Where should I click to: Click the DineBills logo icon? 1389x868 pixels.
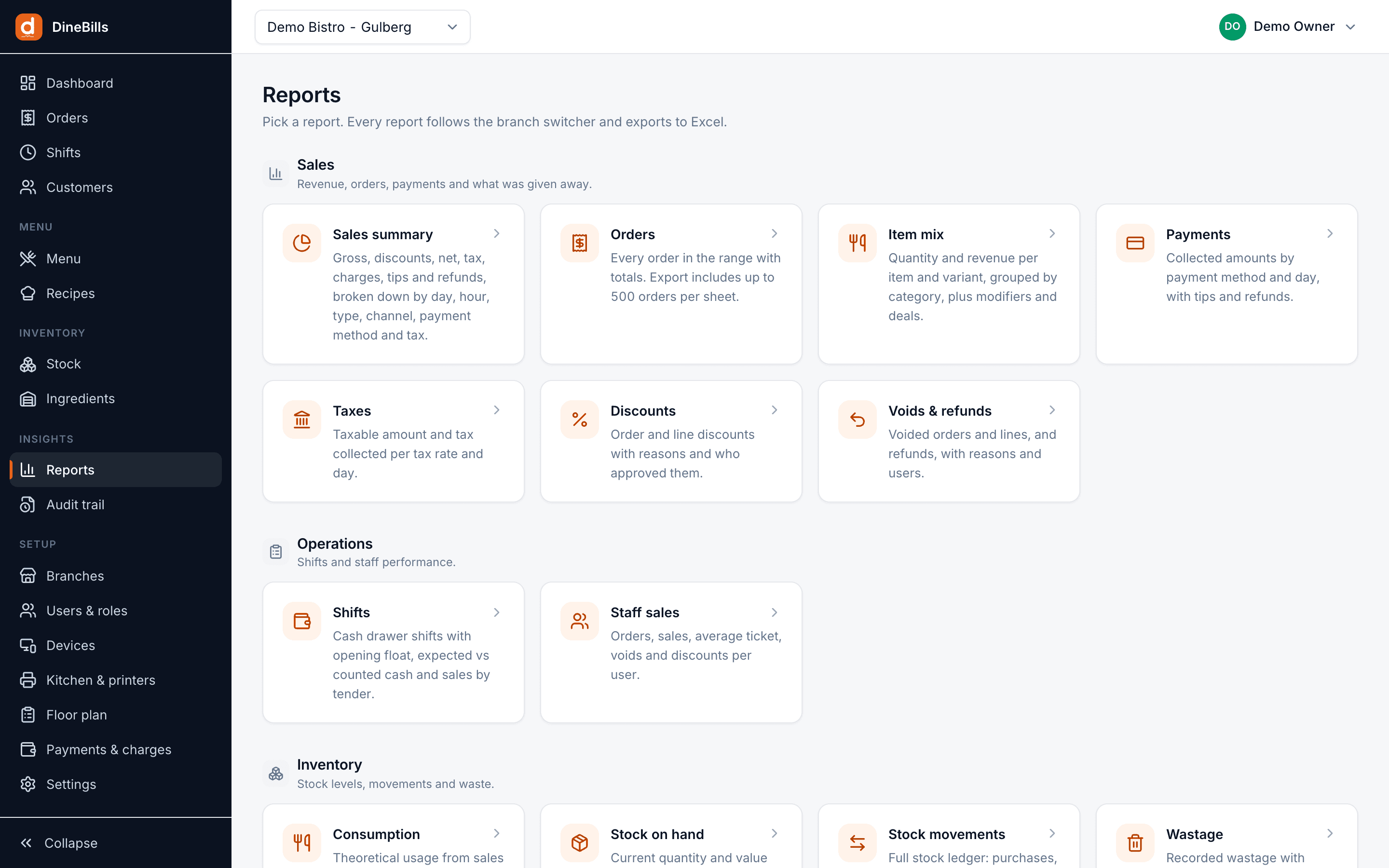point(29,27)
